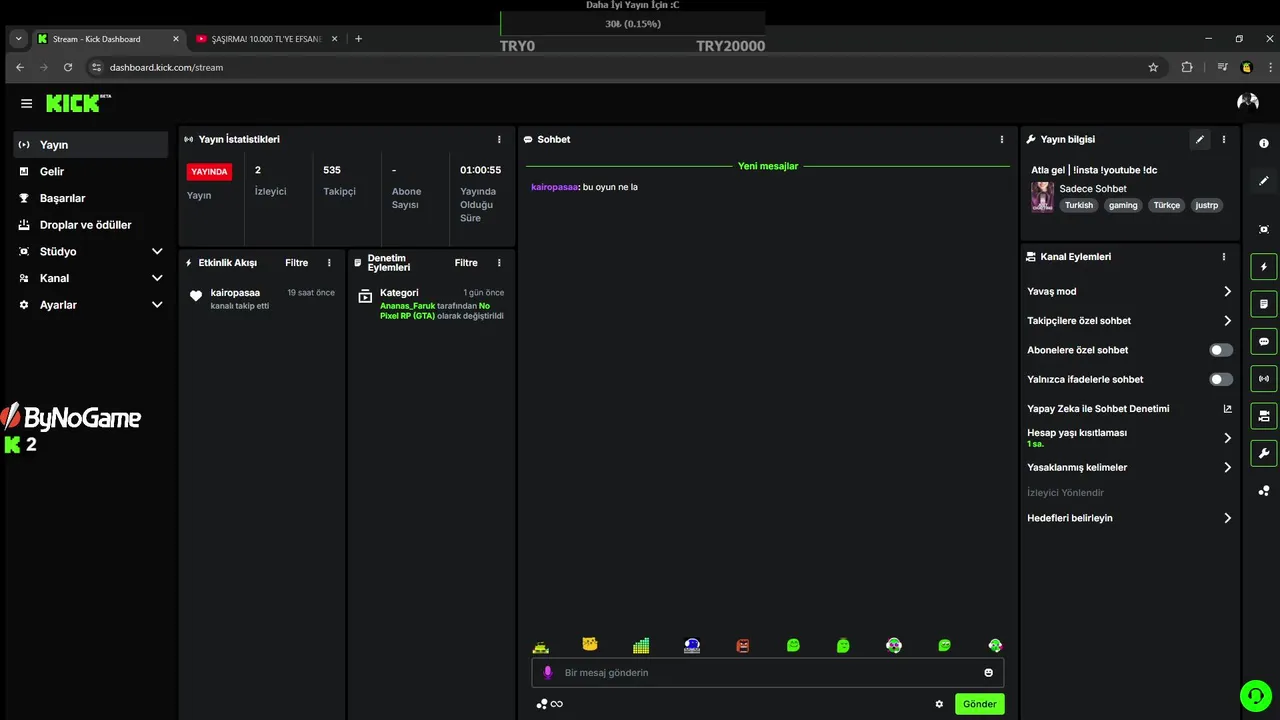Image resolution: width=1280 pixels, height=720 pixels.
Task: Open the profile avatar menu
Action: coord(1248,102)
